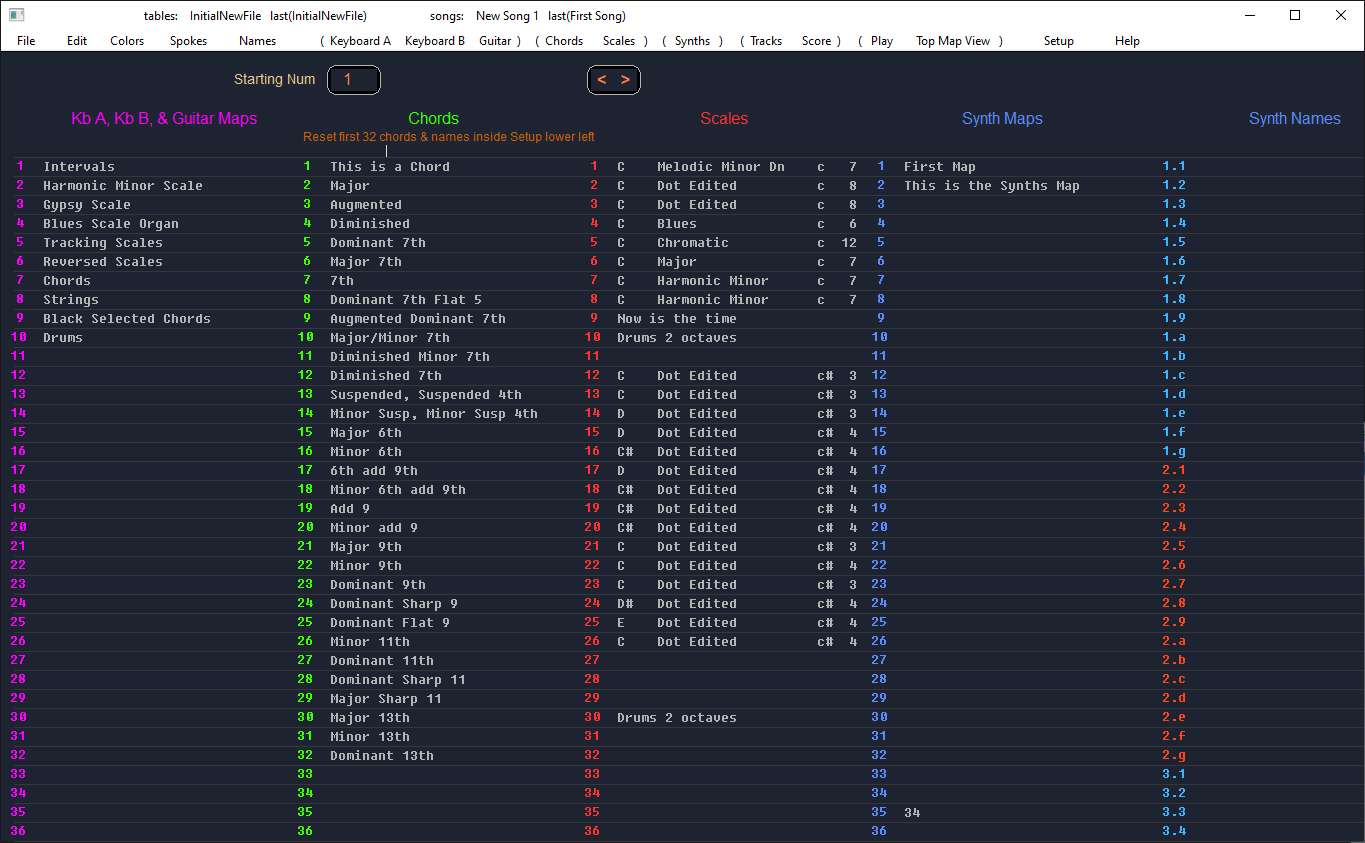Click the Starting Num input box
This screenshot has height=843, width=1365.
[x=353, y=80]
